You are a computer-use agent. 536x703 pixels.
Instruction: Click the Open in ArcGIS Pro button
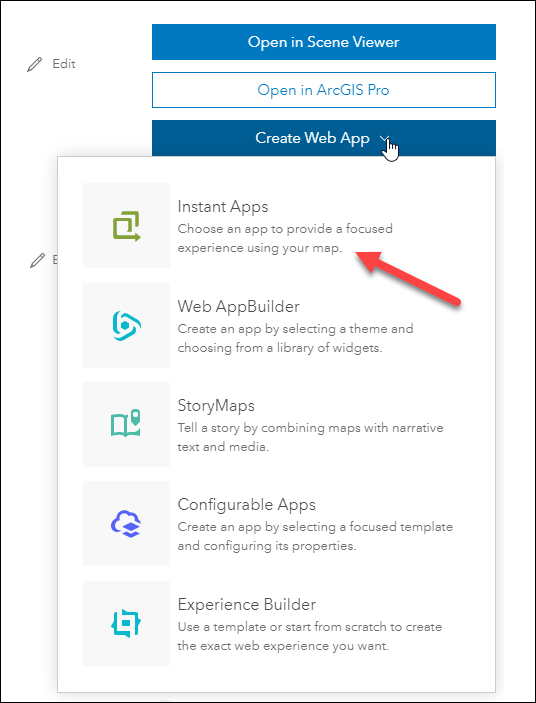click(x=324, y=90)
